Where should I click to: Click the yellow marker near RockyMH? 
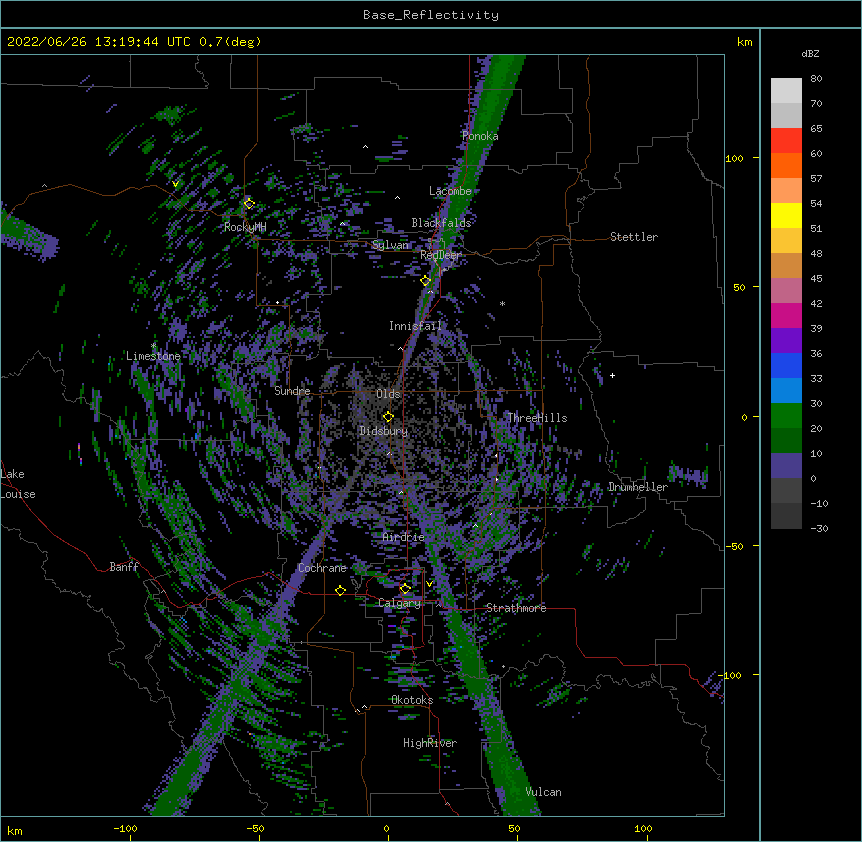pos(249,203)
